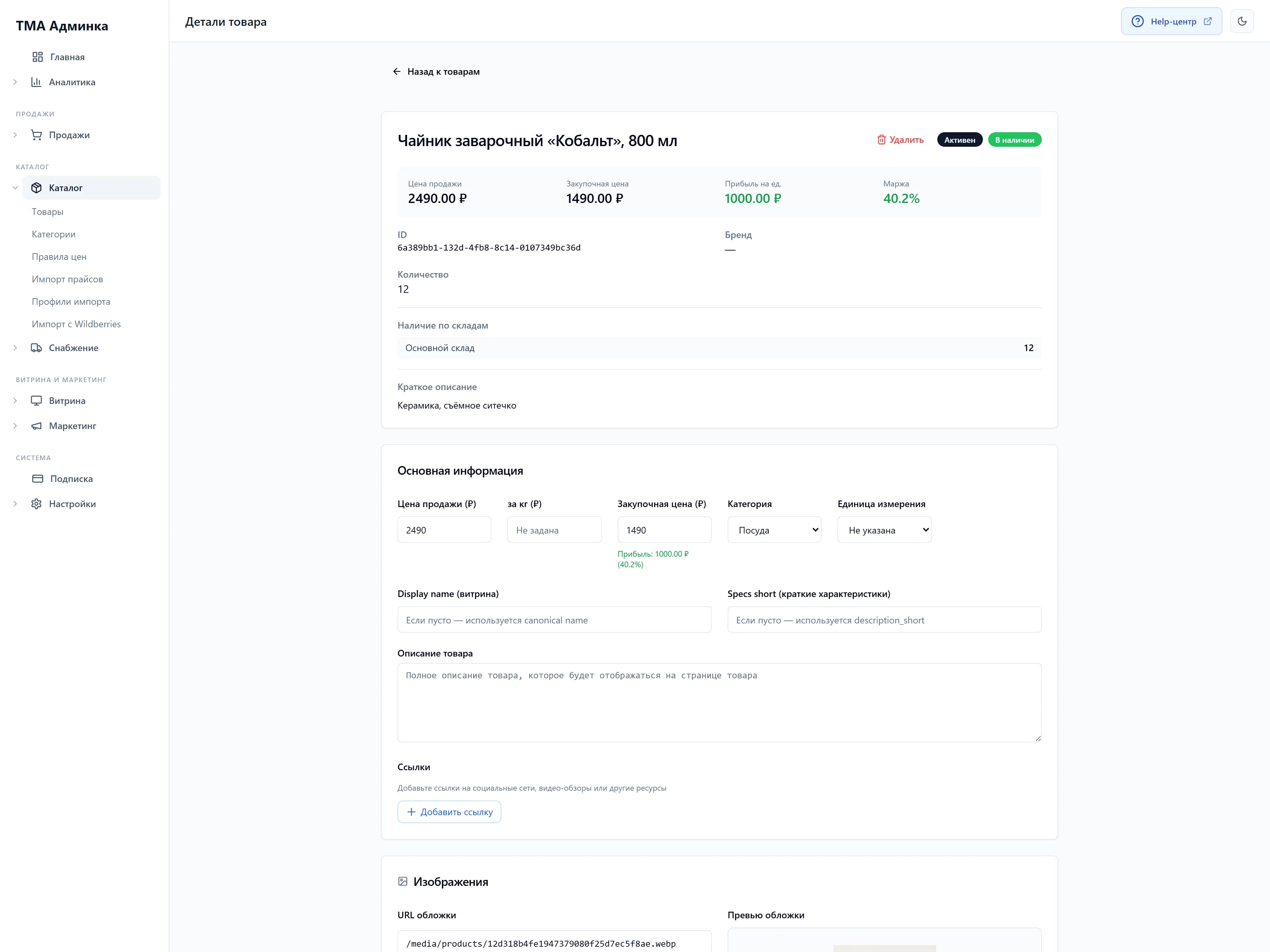Image resolution: width=1270 pixels, height=952 pixels.
Task: Click the back arrow to товарам
Action: pyautogui.click(x=396, y=71)
